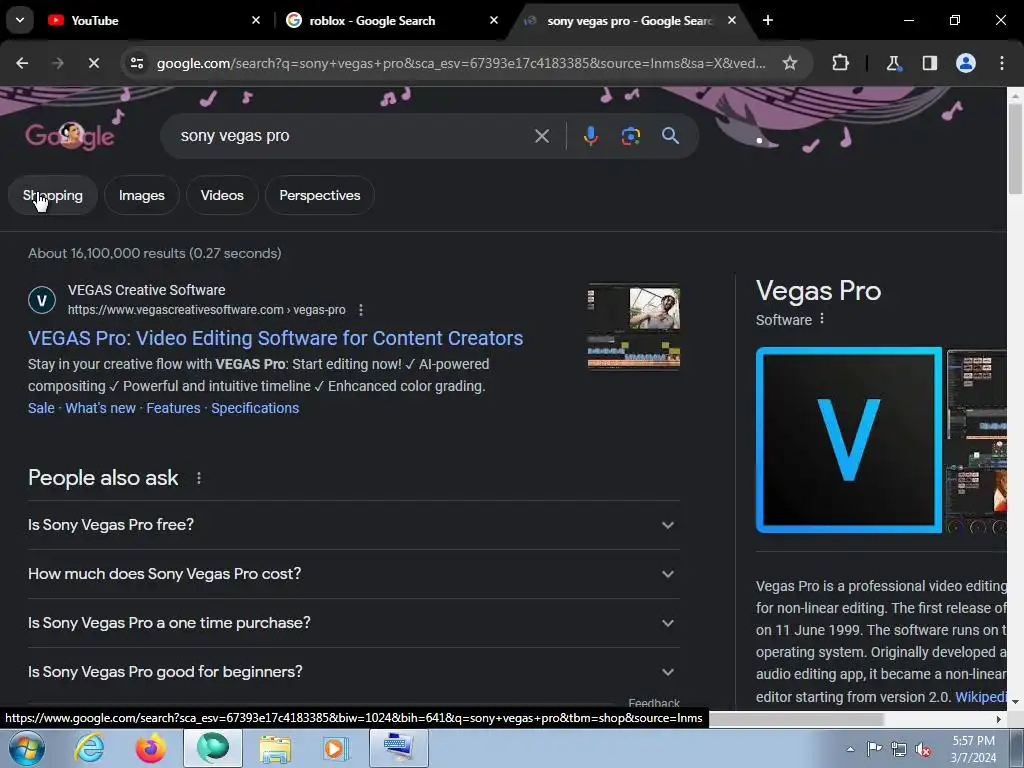This screenshot has width=1024, height=768.
Task: Expand 'Is Sony Vegas Pro free?'
Action: tap(353, 525)
